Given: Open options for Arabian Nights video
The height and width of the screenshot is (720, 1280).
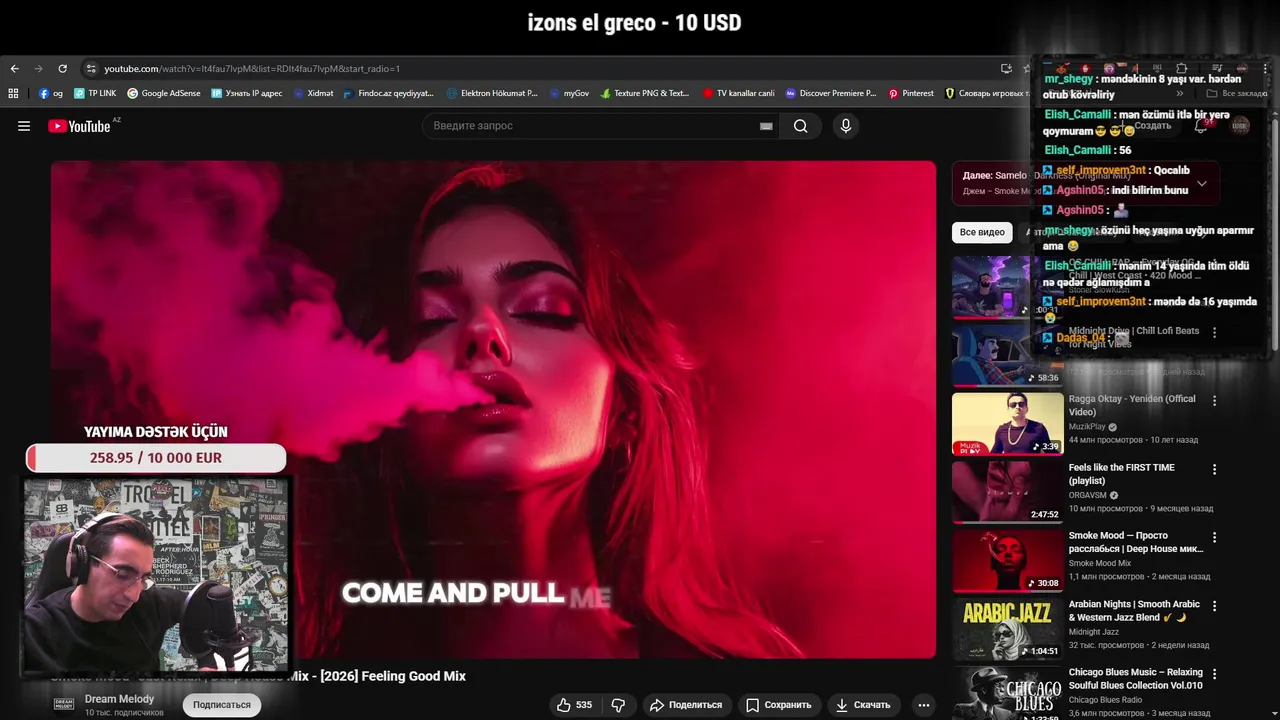Looking at the screenshot, I should (1215, 606).
